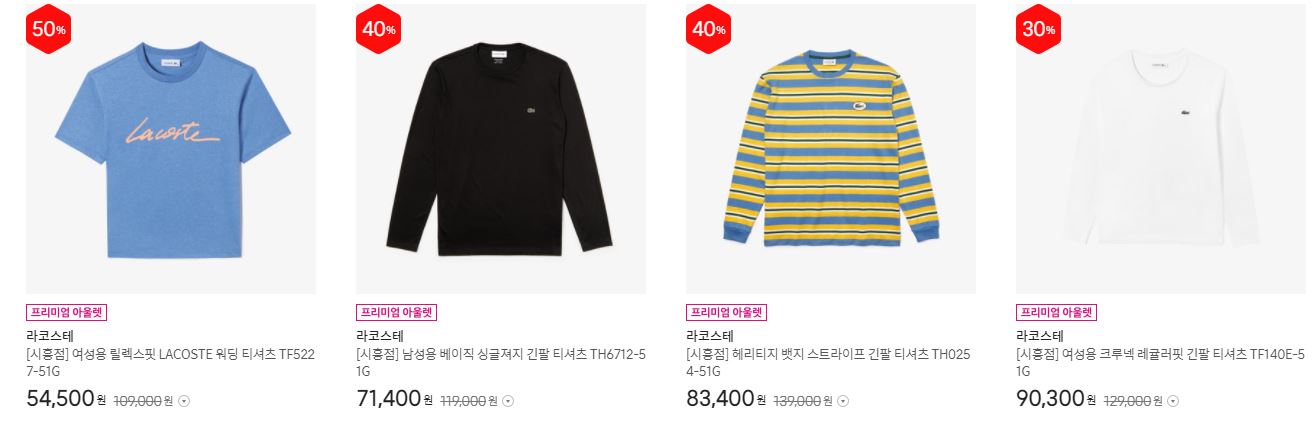The width and height of the screenshot is (1313, 436).
Task: Expand price details next to 119,000원
Action: pyautogui.click(x=508, y=401)
